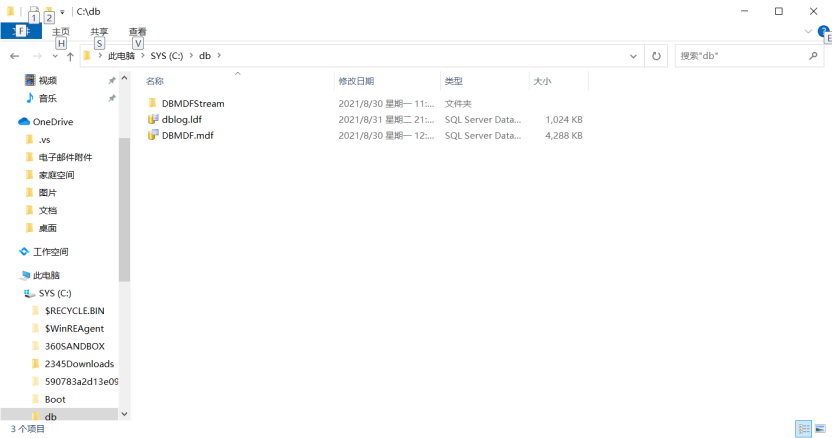Sort files by 修改日期 column header
This screenshot has width=832, height=438.
[x=356, y=81]
